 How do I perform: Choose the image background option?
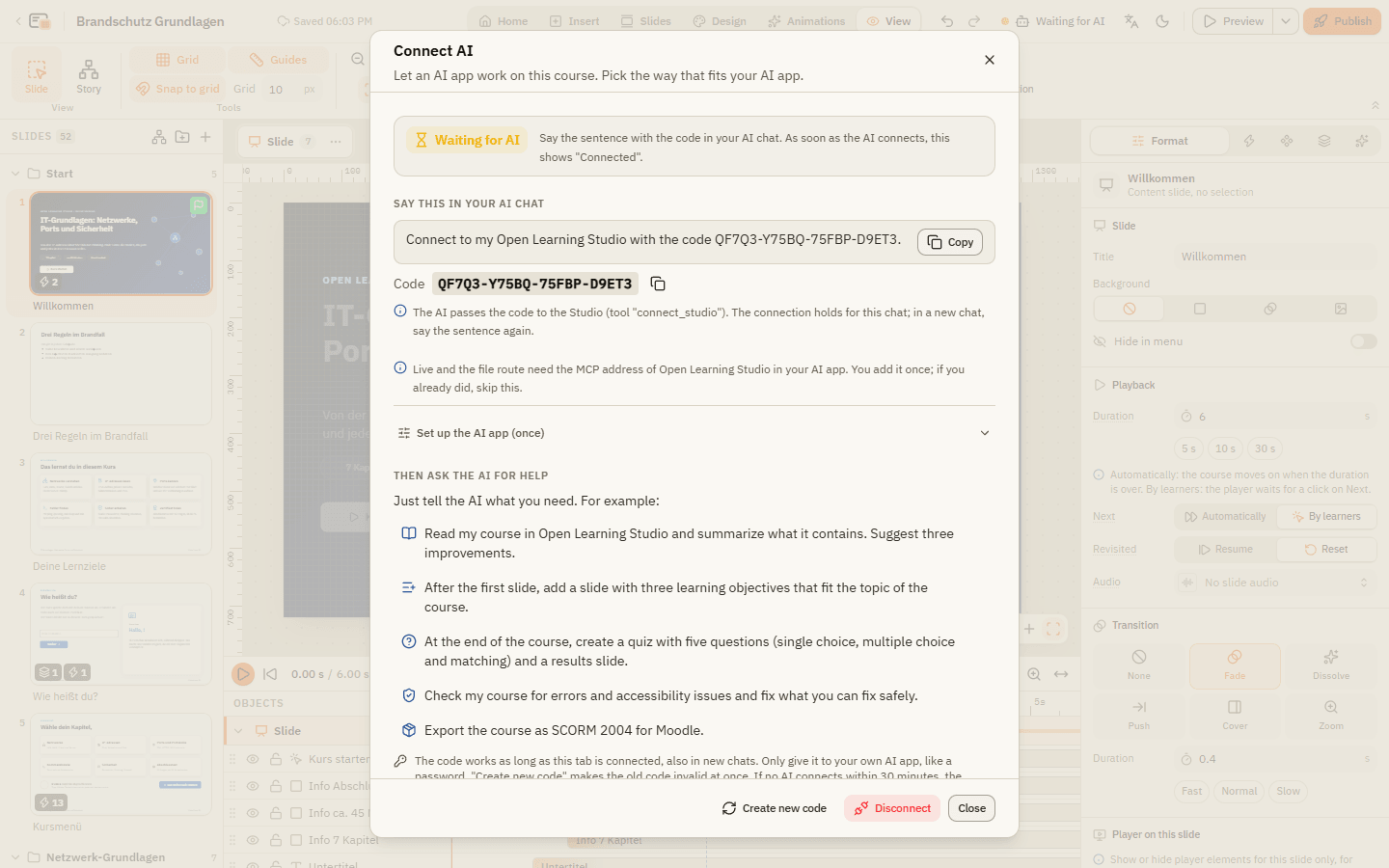1341,309
